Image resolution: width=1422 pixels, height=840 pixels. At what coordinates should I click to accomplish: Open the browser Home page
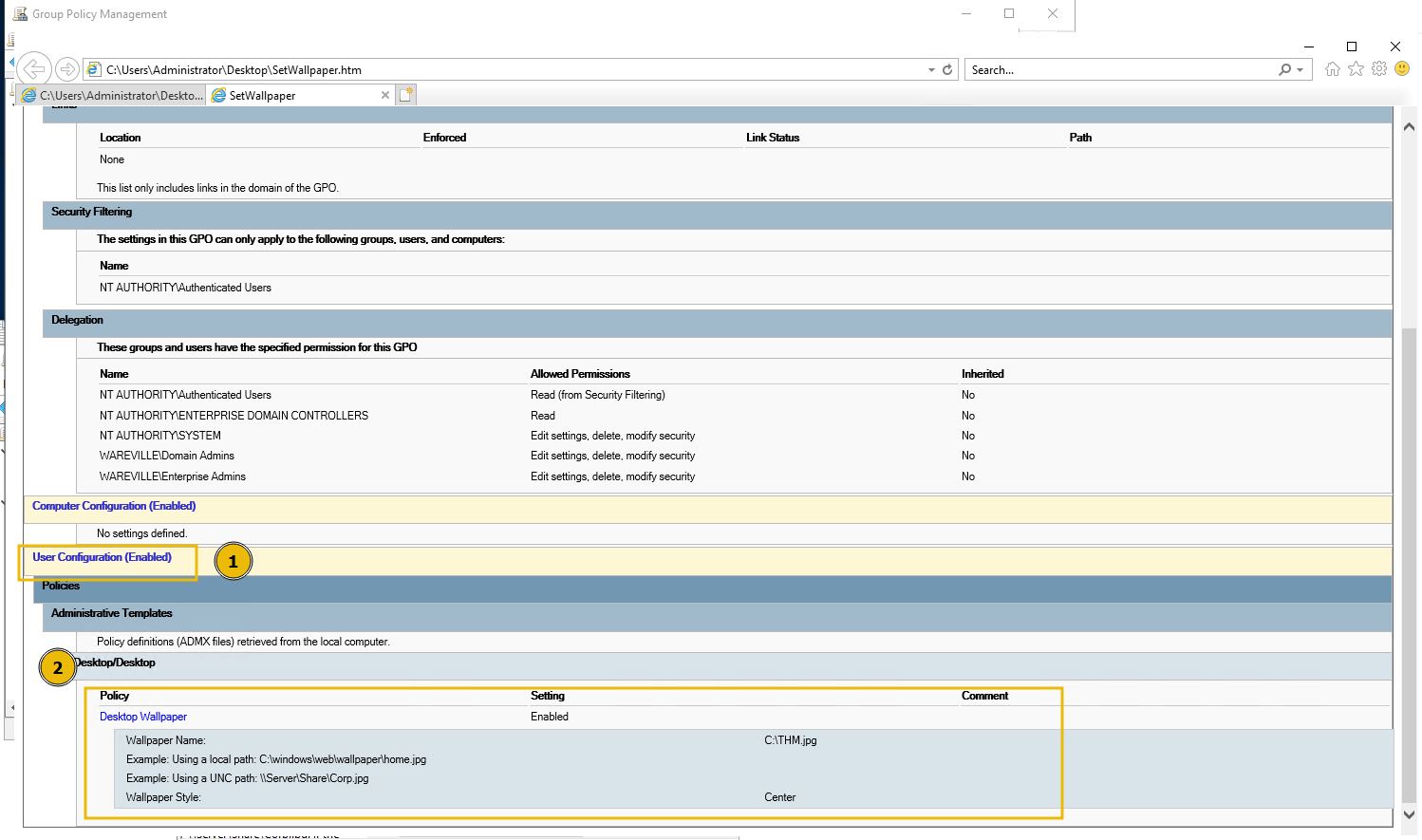1333,68
